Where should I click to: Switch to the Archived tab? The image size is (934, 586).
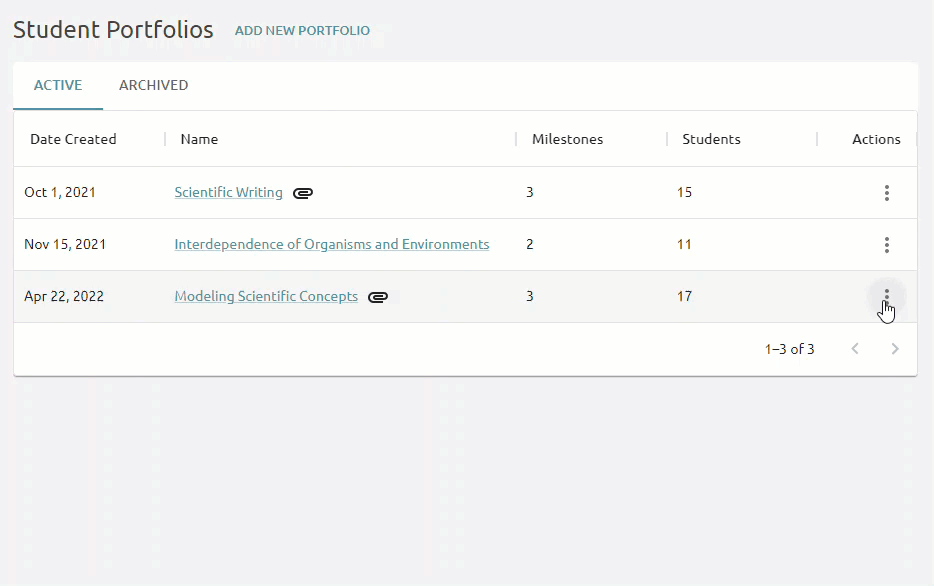[154, 85]
